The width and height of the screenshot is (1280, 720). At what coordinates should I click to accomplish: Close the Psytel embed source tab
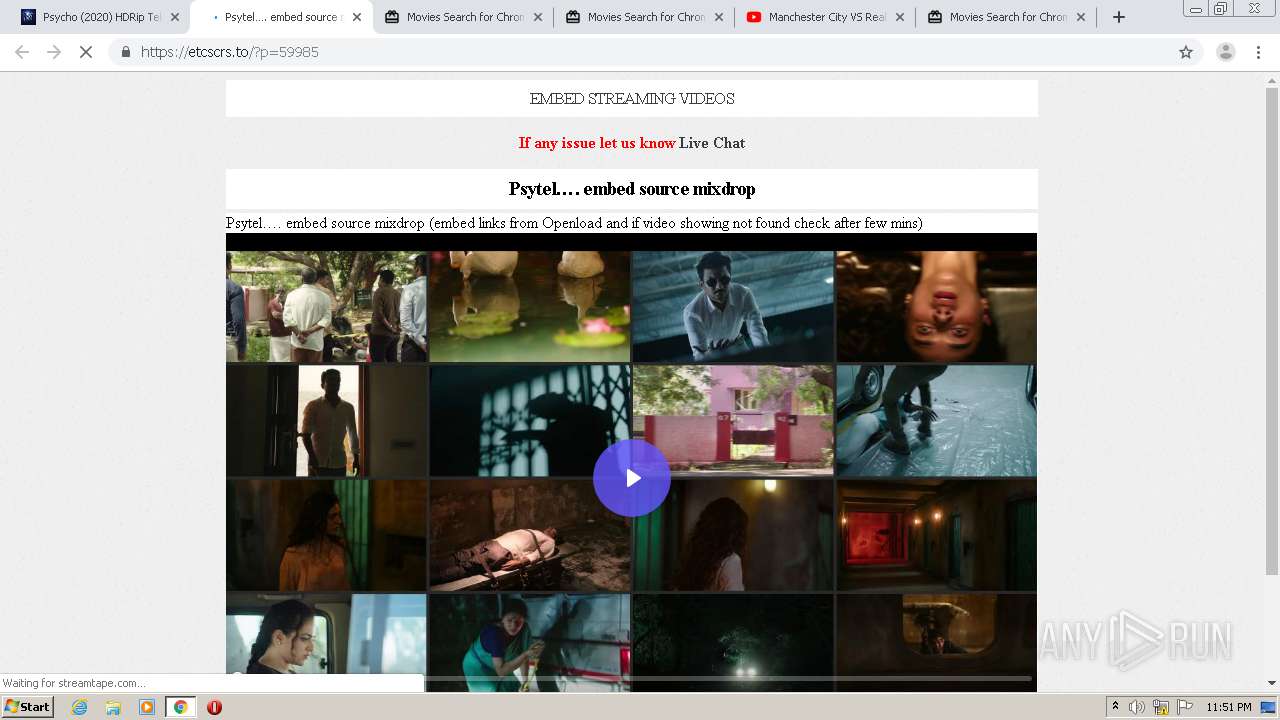[357, 17]
